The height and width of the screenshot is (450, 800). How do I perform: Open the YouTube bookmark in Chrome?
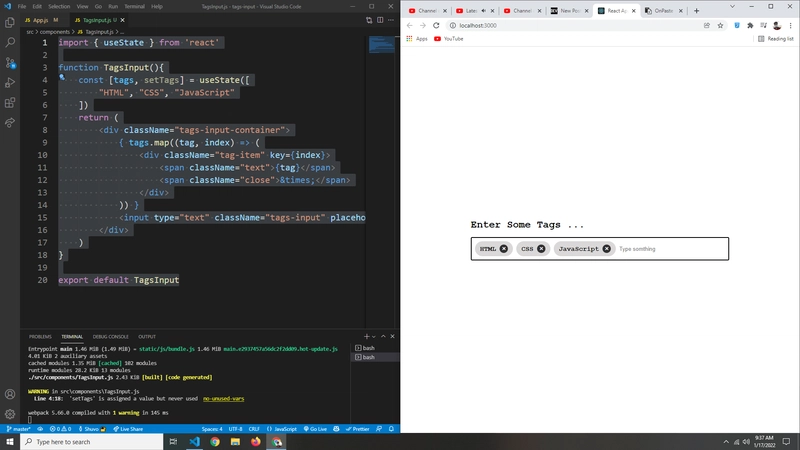coord(448,39)
